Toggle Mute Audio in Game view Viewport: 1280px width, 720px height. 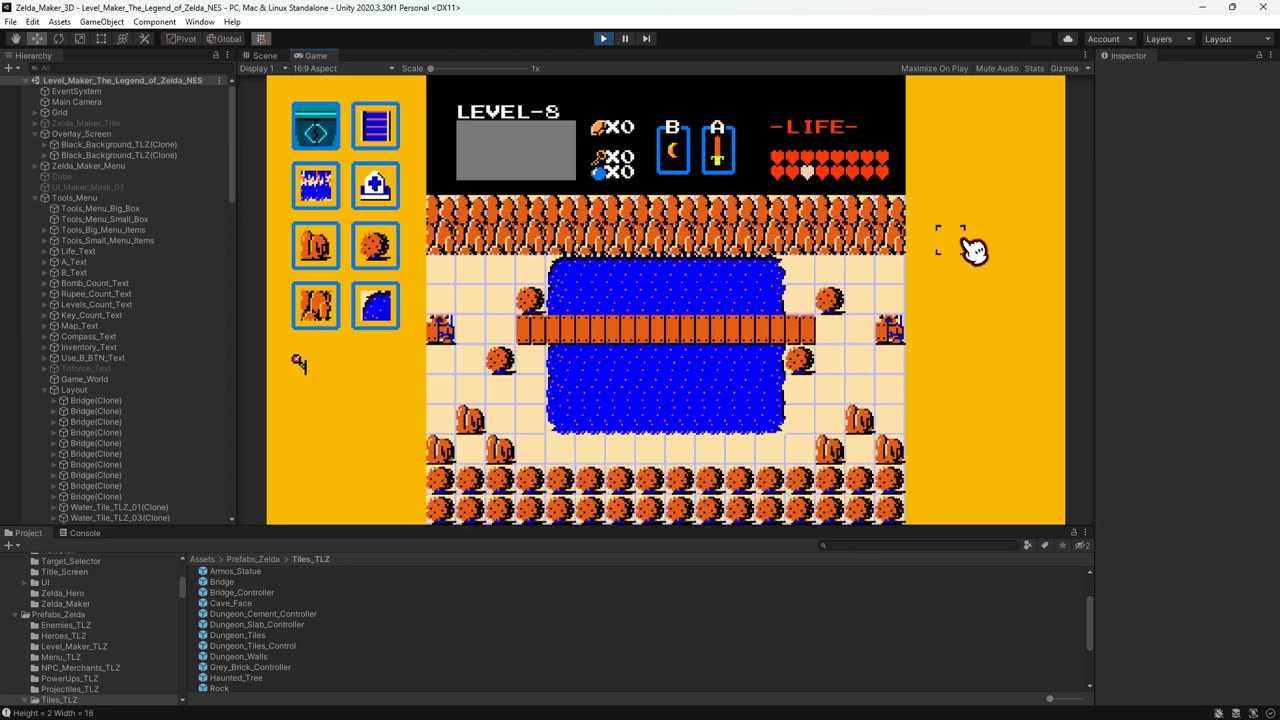(x=997, y=68)
